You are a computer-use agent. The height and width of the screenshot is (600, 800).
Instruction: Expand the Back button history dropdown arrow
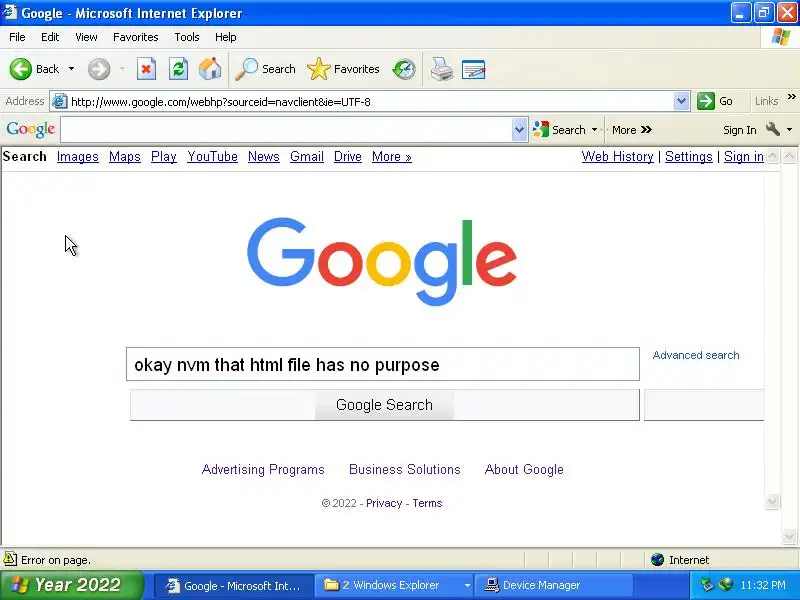coord(71,69)
